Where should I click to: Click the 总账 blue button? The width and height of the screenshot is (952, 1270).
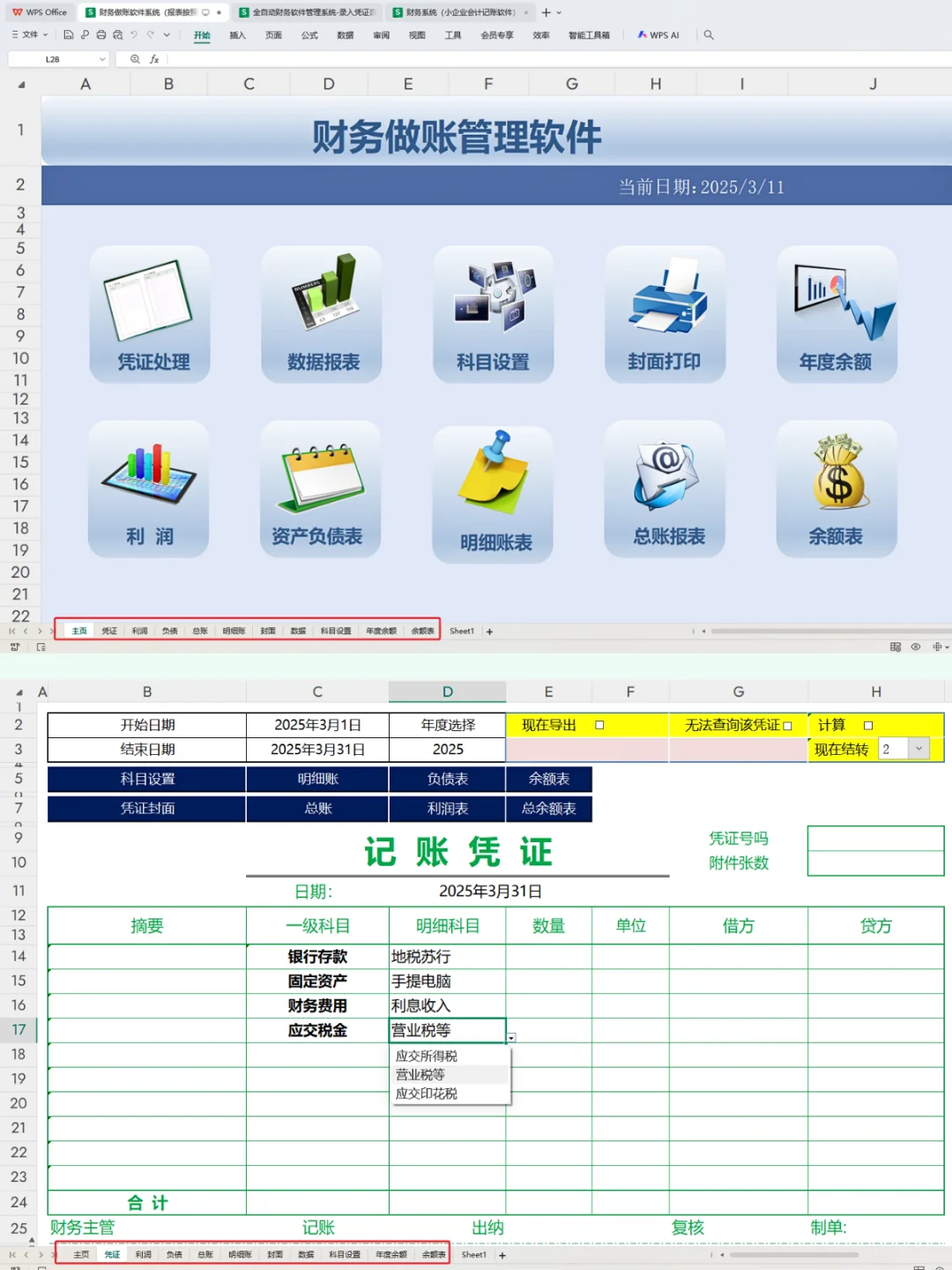click(x=317, y=809)
